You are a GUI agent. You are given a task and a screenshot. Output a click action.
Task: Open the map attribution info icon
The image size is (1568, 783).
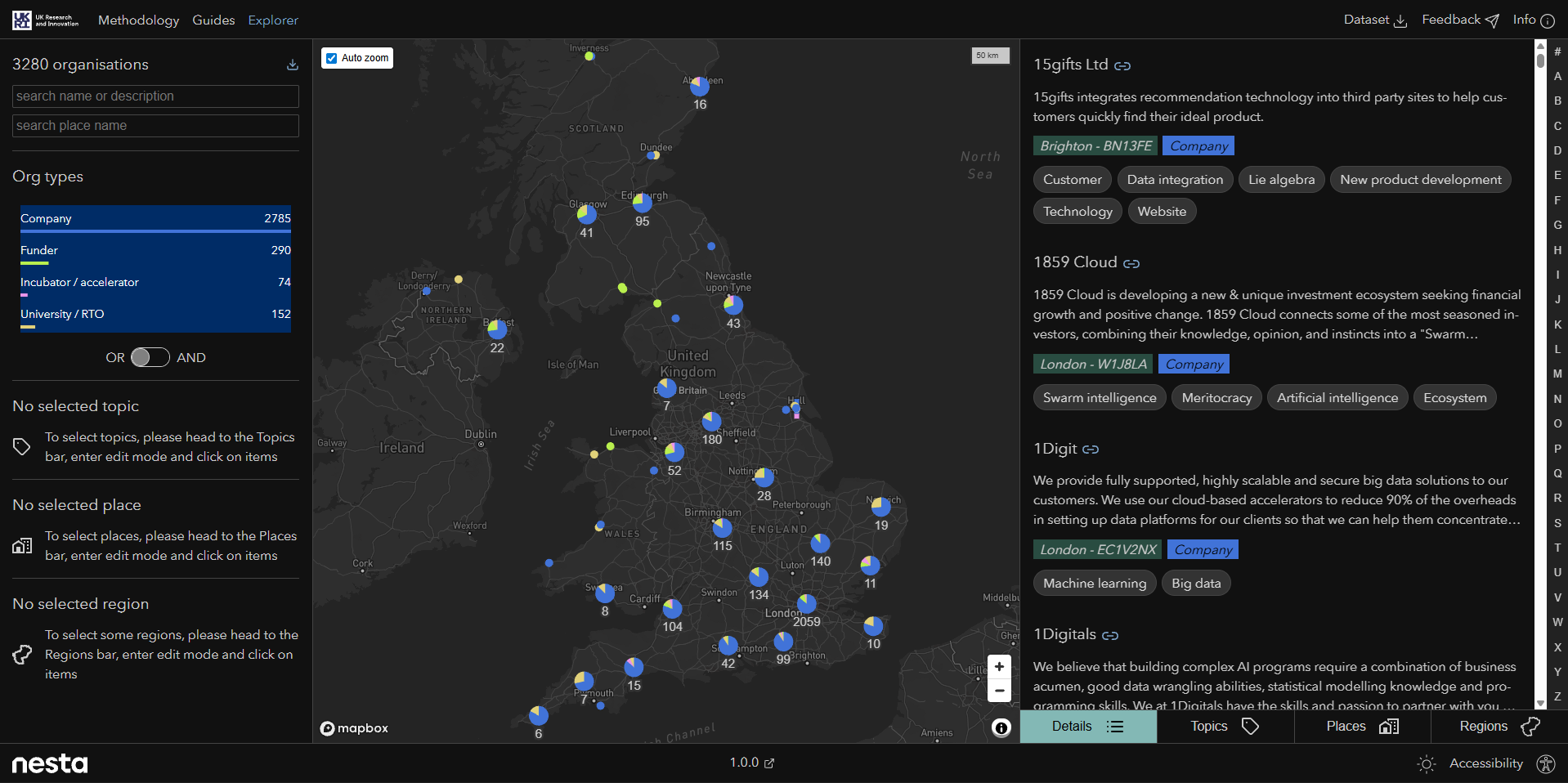1001,727
